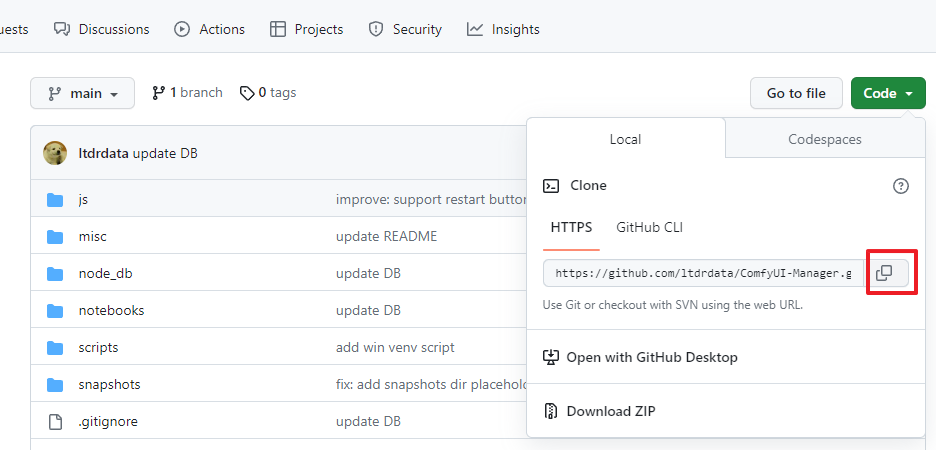Choose Download ZIP option
Screen dimensions: 936x450
click(599, 411)
